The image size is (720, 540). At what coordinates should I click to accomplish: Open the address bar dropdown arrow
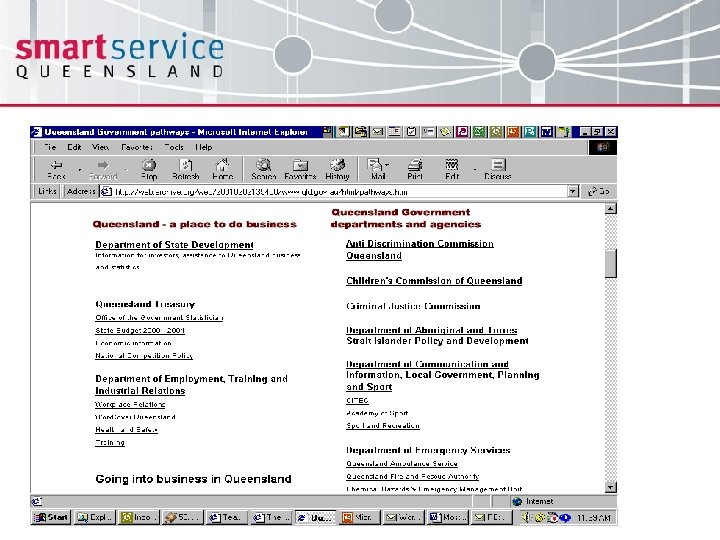tap(573, 191)
